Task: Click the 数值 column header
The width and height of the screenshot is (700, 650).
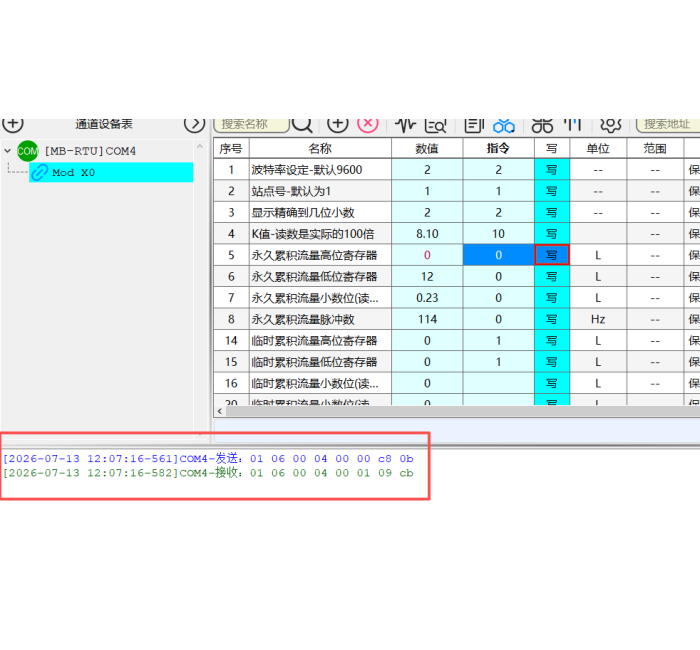Action: pos(427,148)
